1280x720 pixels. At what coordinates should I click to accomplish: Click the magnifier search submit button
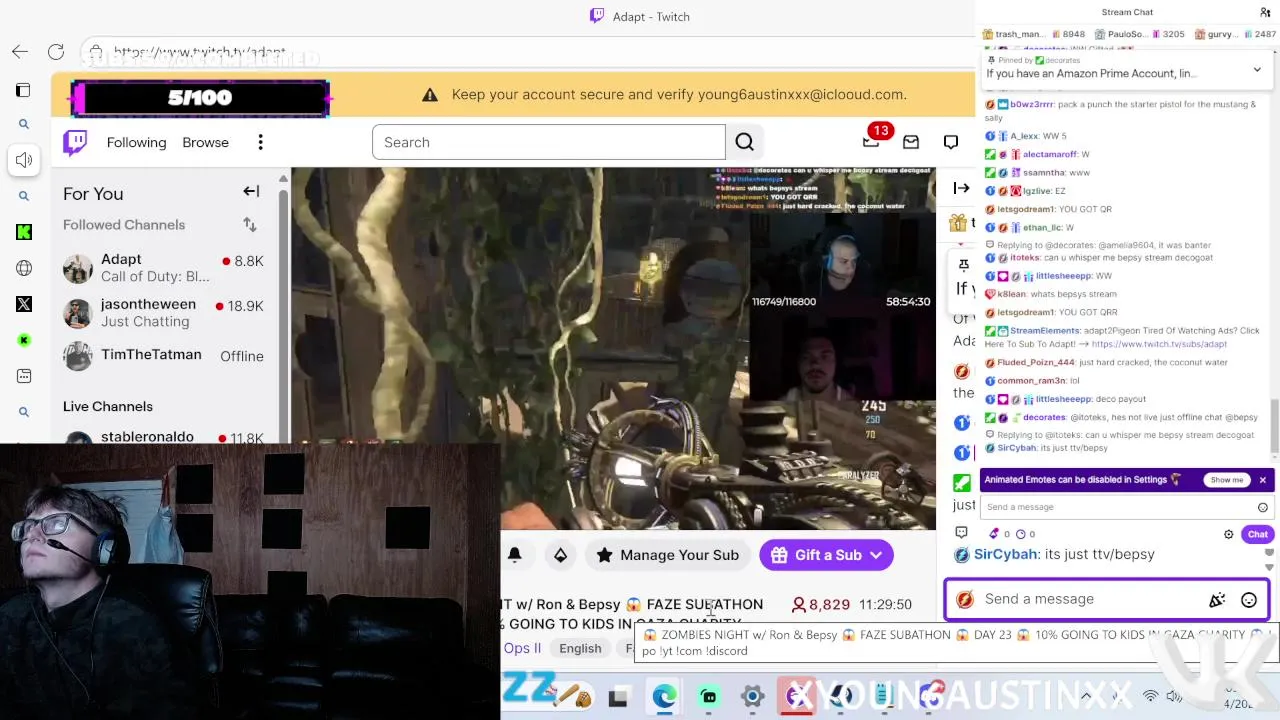pos(744,142)
